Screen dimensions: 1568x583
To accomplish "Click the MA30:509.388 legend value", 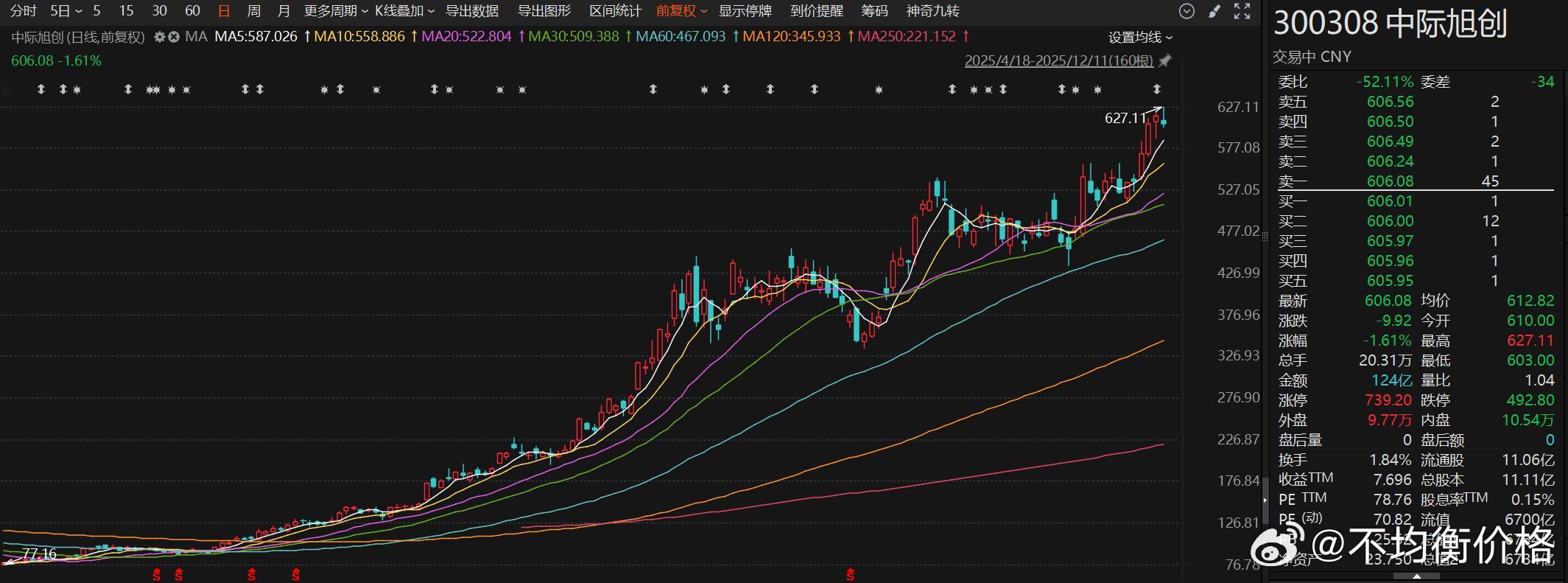I will click(574, 37).
